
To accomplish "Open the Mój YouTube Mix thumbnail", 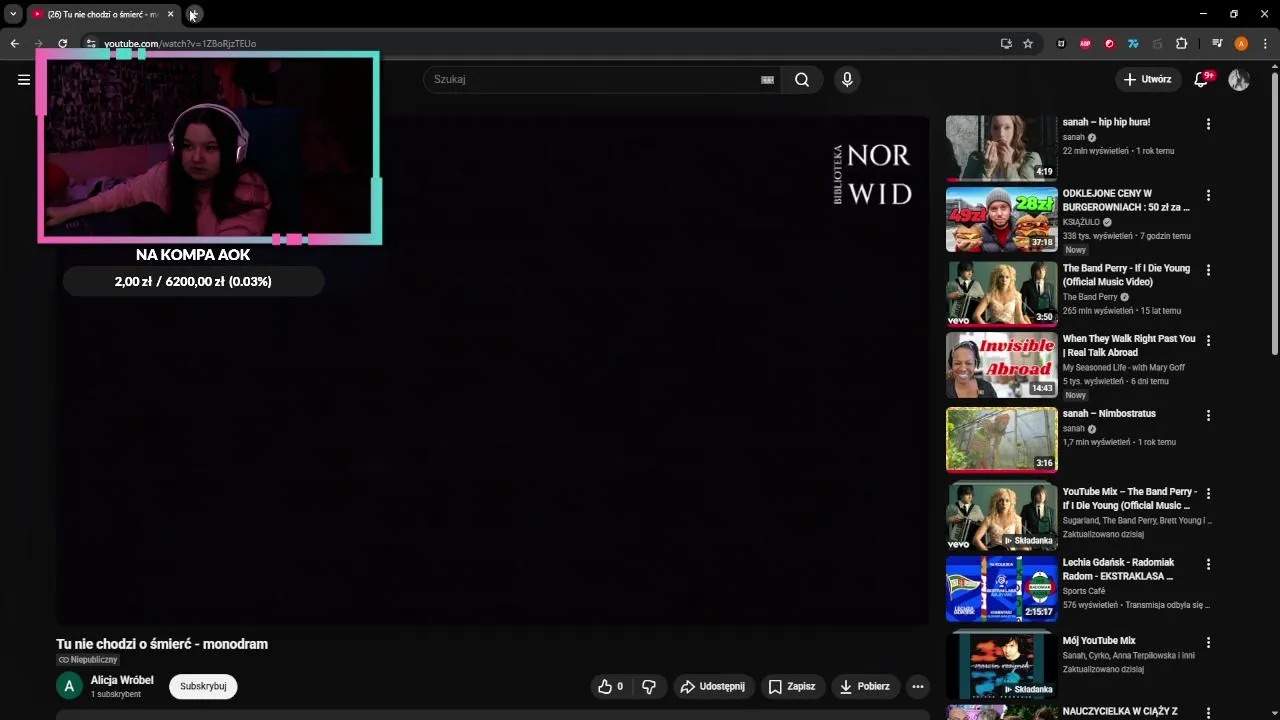I will pos(1001,666).
